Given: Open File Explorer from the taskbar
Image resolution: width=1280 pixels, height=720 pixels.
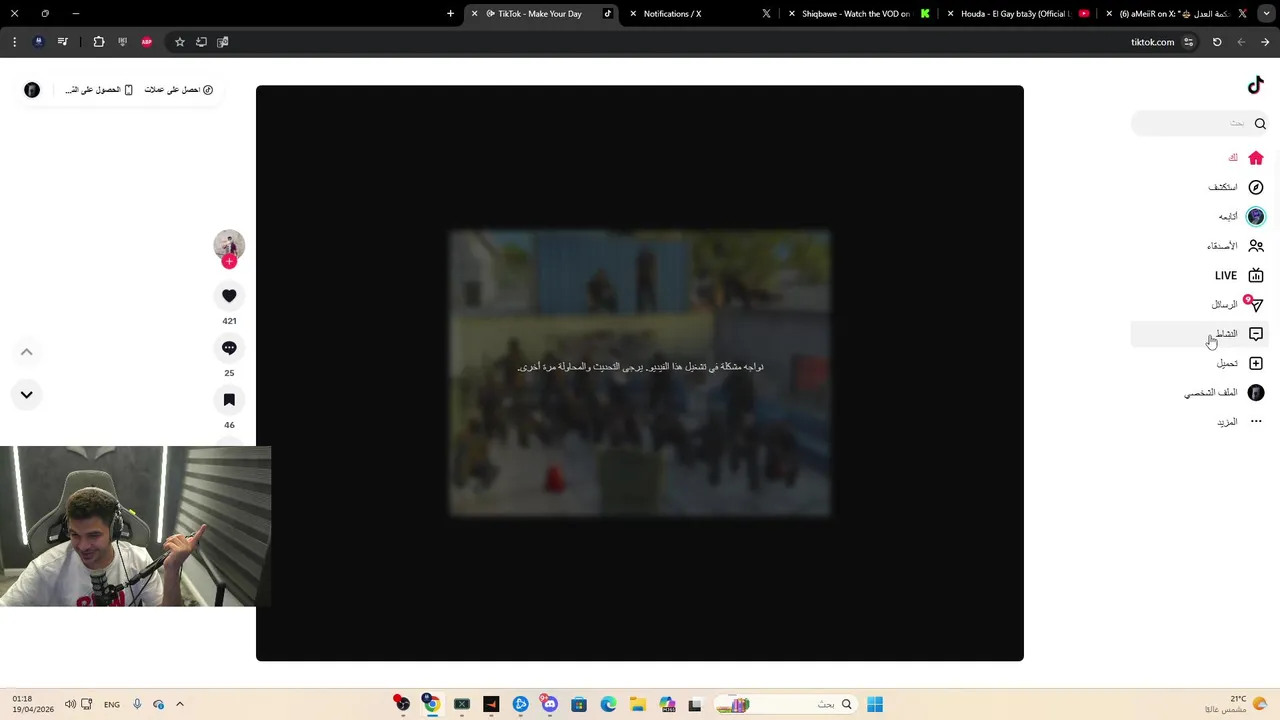Looking at the screenshot, I should click(637, 704).
